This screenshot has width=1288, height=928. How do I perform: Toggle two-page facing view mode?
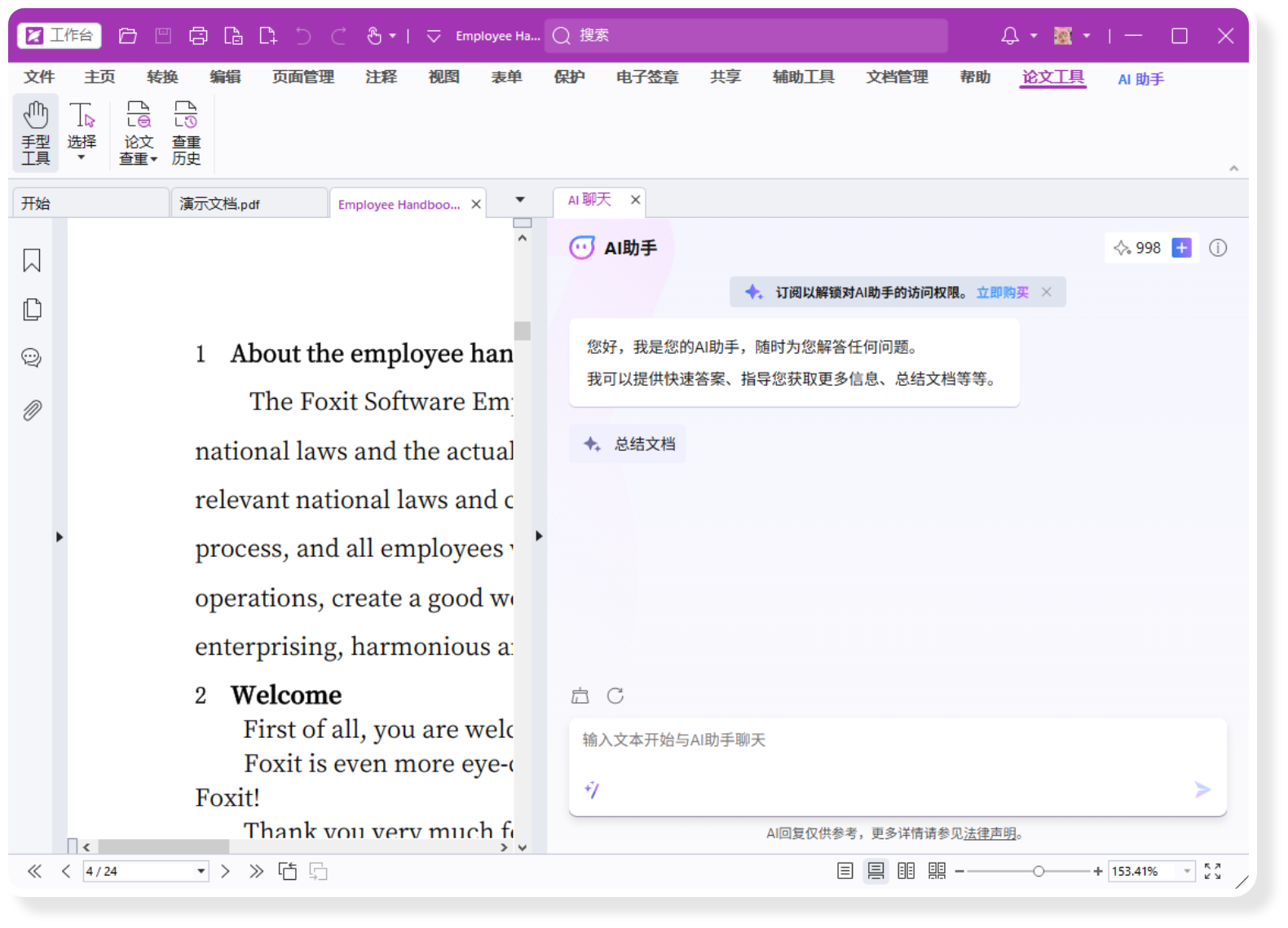point(906,871)
